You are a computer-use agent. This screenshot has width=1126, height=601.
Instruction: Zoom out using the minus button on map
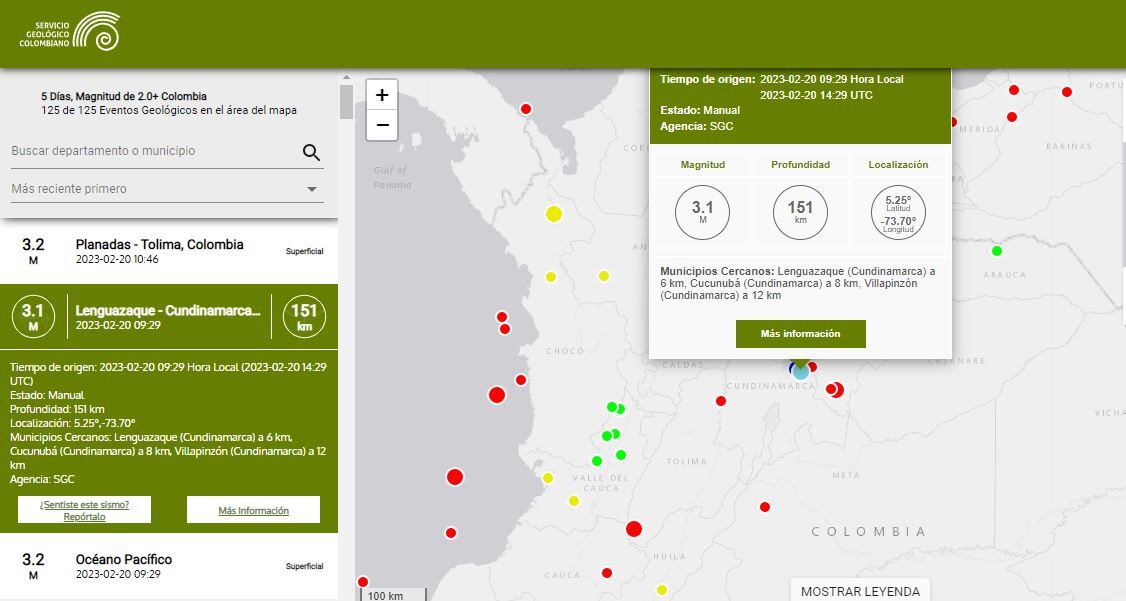[381, 125]
